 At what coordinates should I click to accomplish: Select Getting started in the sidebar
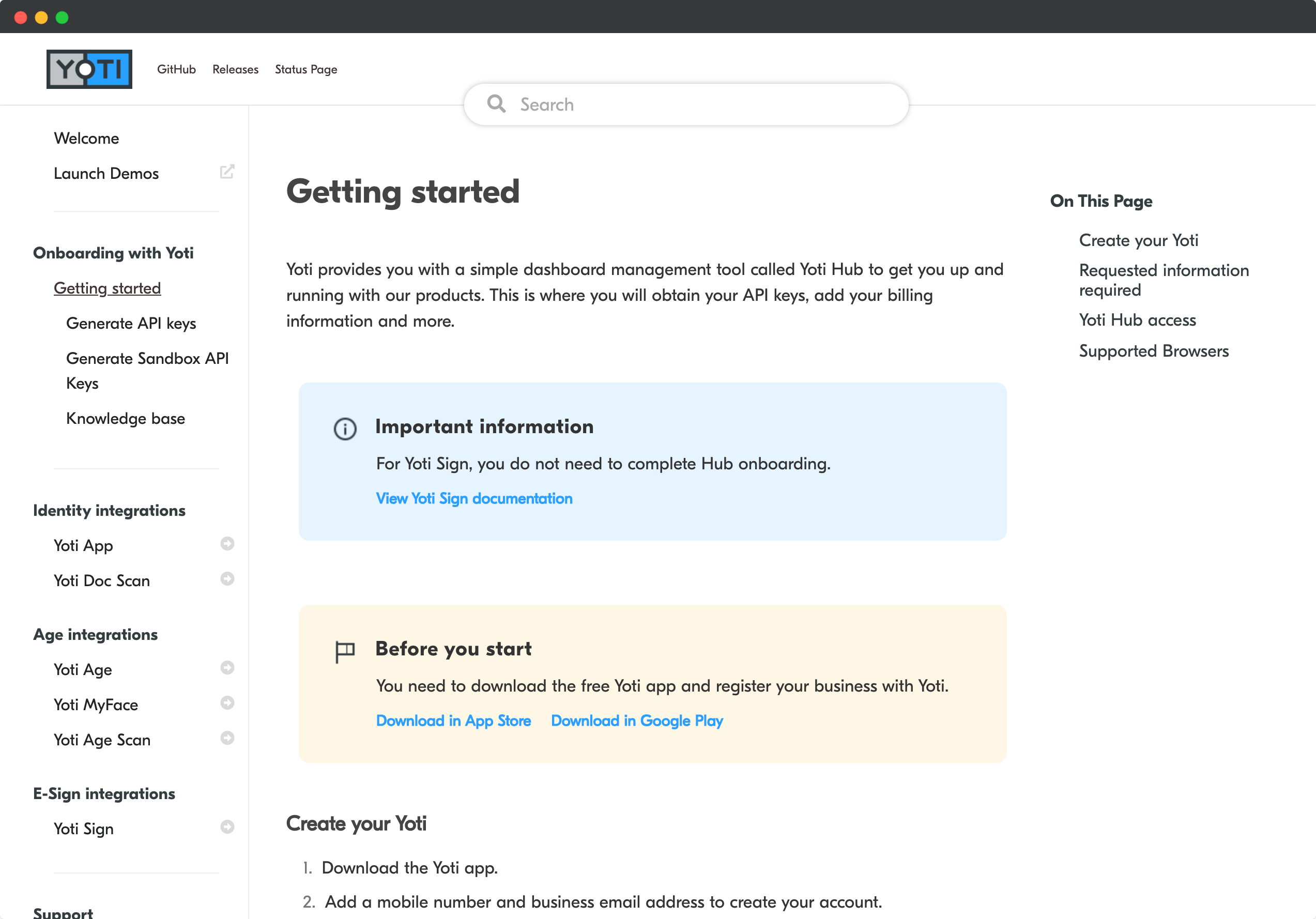107,288
